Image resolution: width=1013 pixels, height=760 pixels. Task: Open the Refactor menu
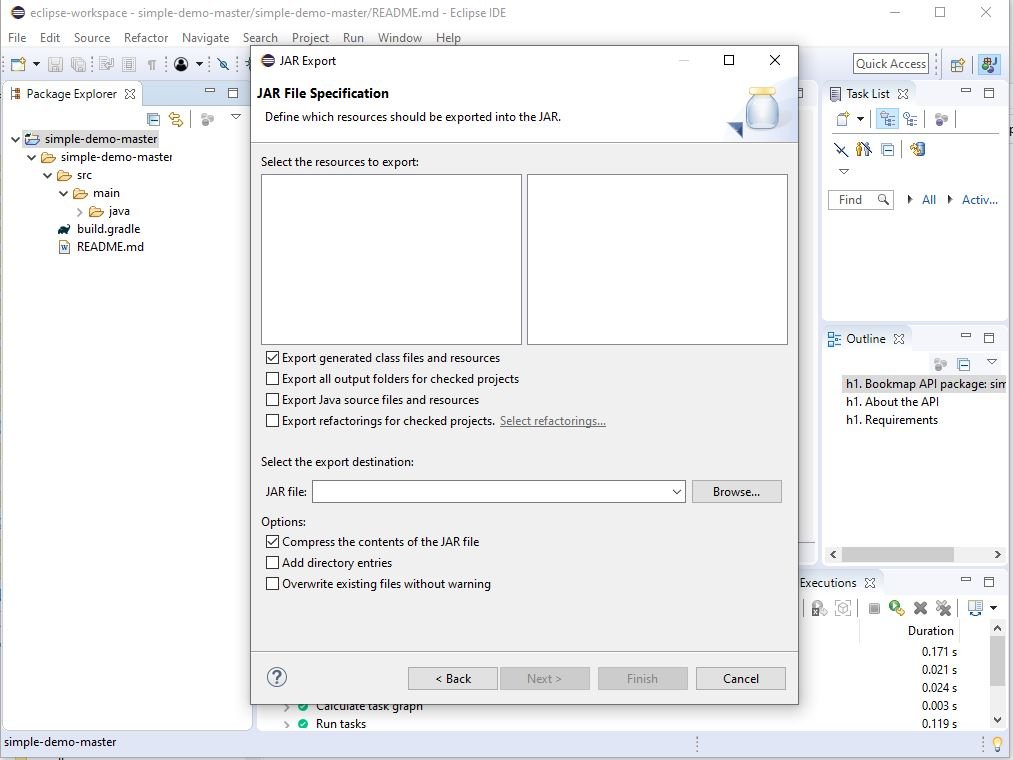[x=146, y=38]
